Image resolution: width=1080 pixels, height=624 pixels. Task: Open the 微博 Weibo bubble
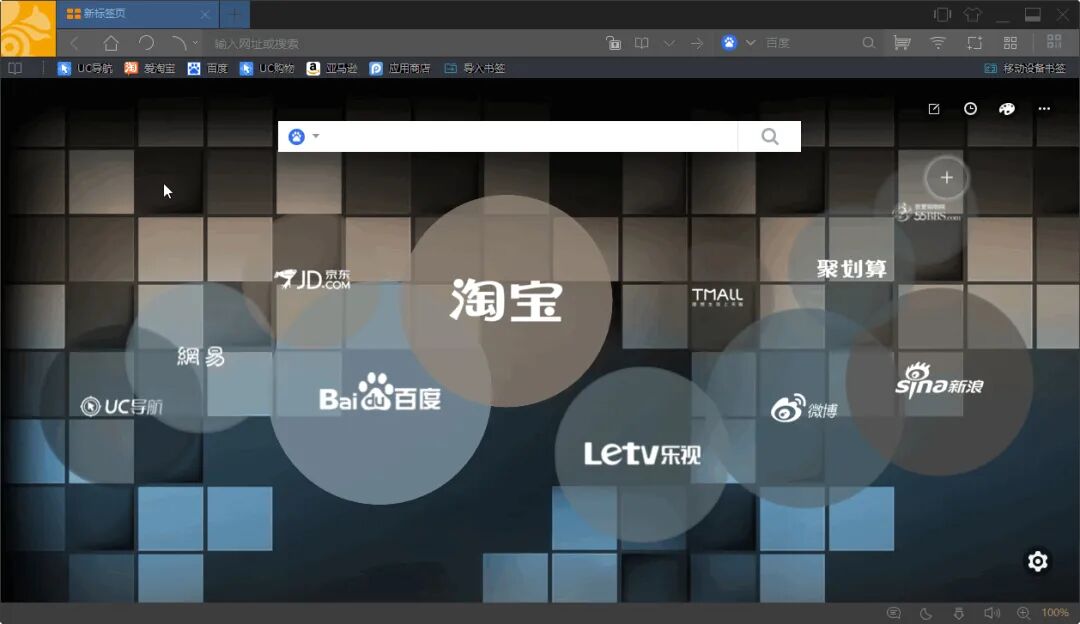click(804, 408)
